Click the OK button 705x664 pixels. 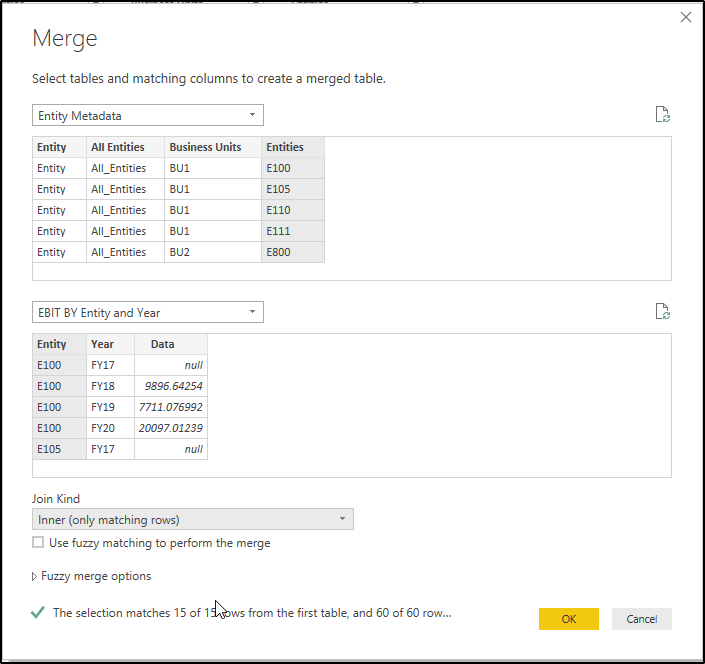click(568, 619)
